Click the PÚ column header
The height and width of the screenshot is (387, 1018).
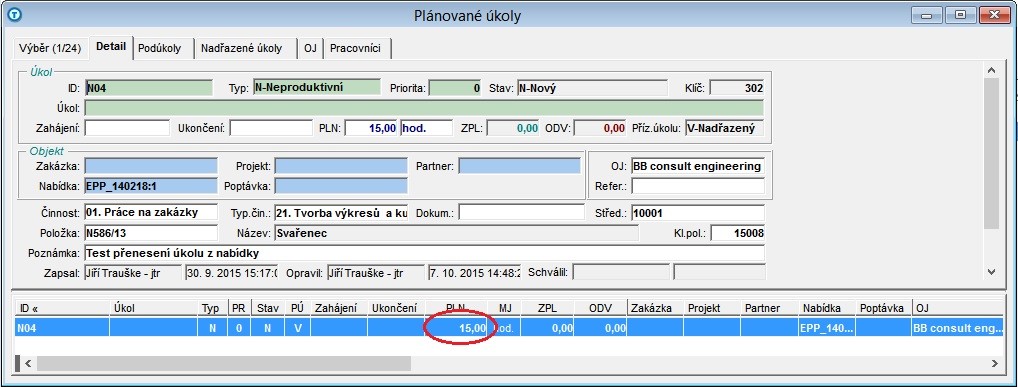(x=297, y=308)
